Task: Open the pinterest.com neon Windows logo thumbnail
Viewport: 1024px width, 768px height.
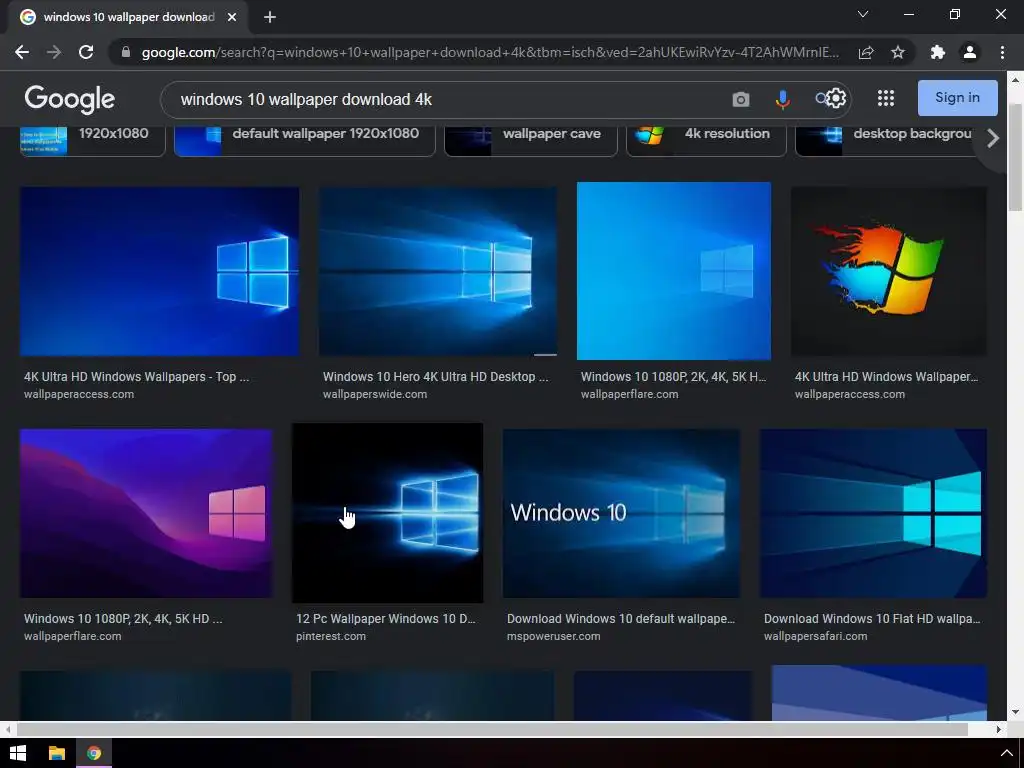Action: (x=387, y=513)
